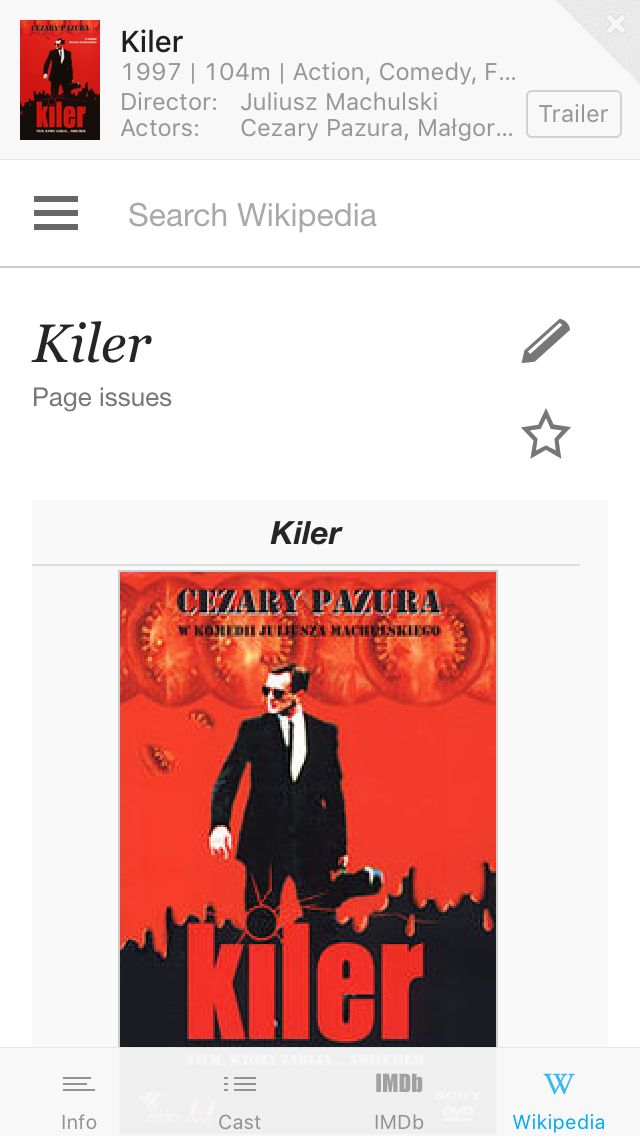This screenshot has height=1136, width=640.
Task: Tap the IMDb logo icon
Action: click(x=399, y=1083)
